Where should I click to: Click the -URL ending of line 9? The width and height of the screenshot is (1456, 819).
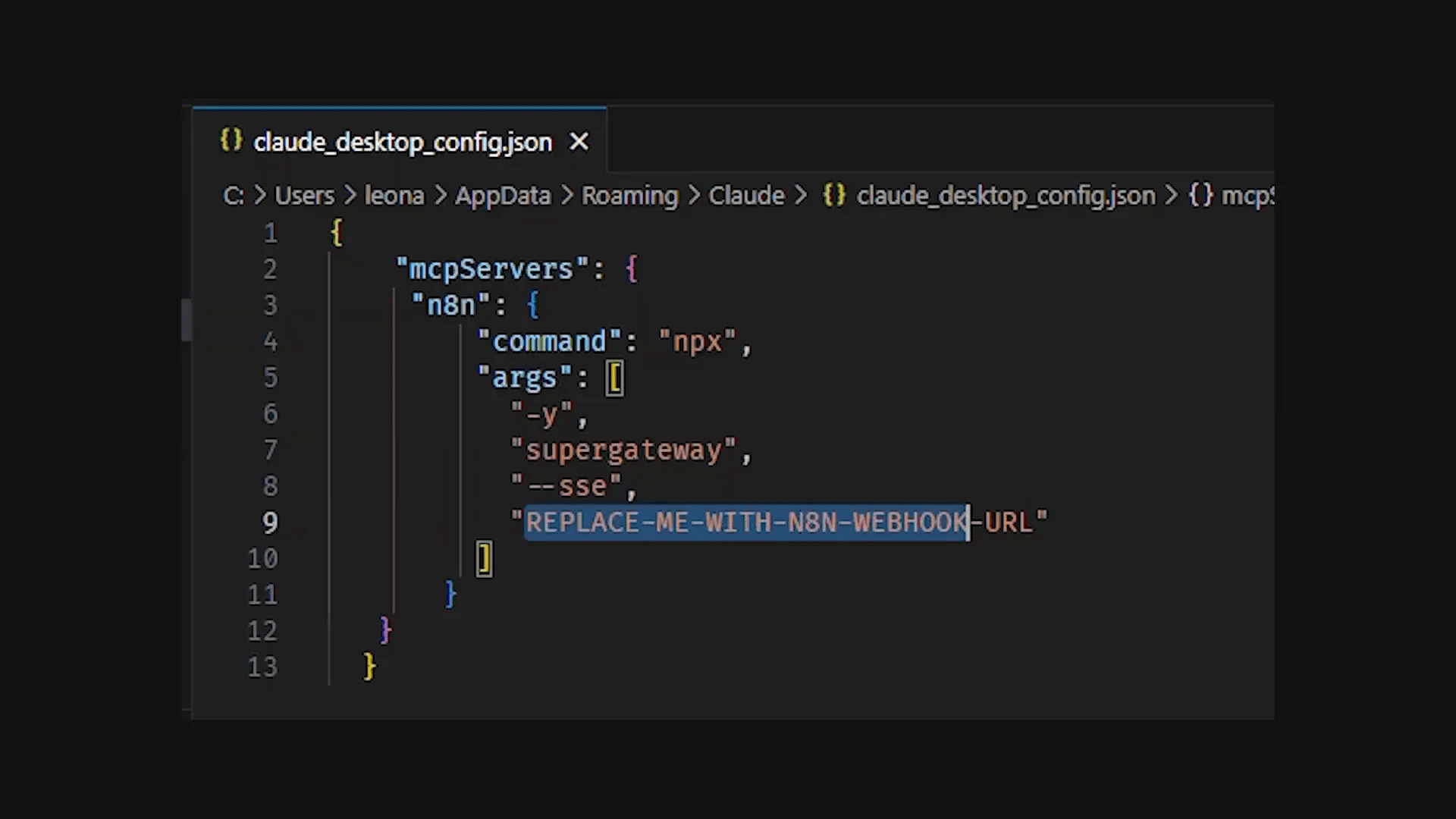(1002, 522)
